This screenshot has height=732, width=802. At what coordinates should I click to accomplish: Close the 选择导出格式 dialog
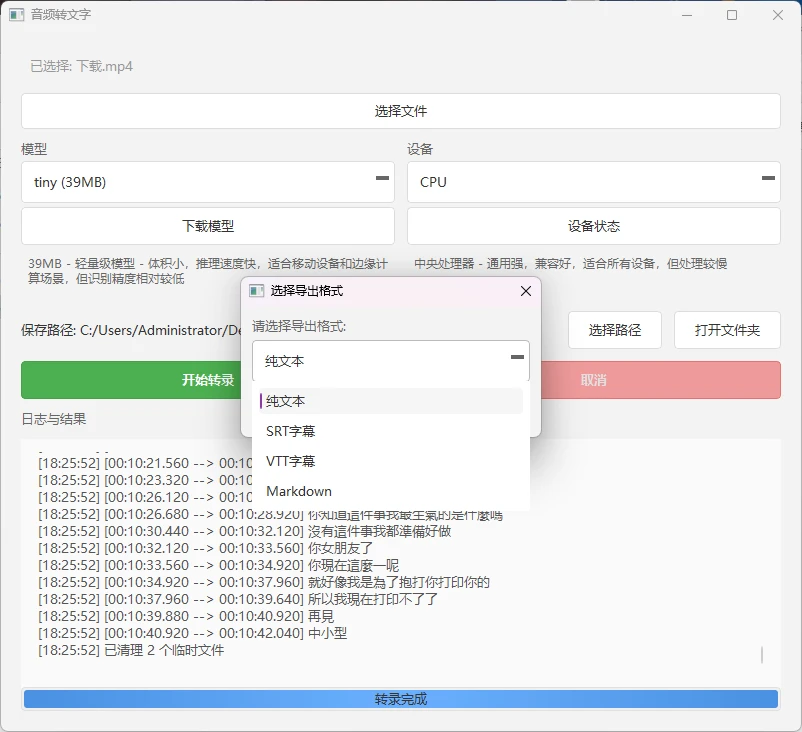525,291
